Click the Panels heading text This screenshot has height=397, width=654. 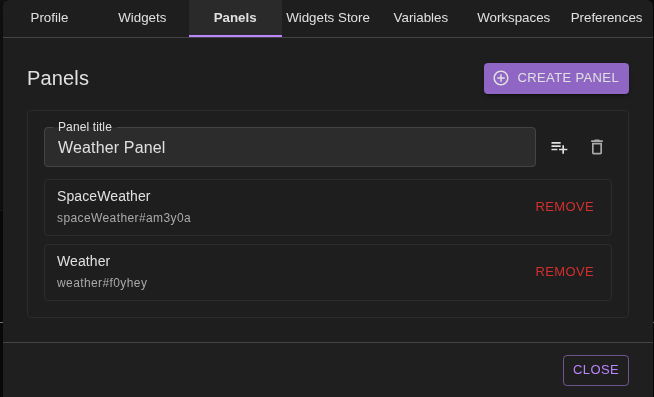point(58,78)
